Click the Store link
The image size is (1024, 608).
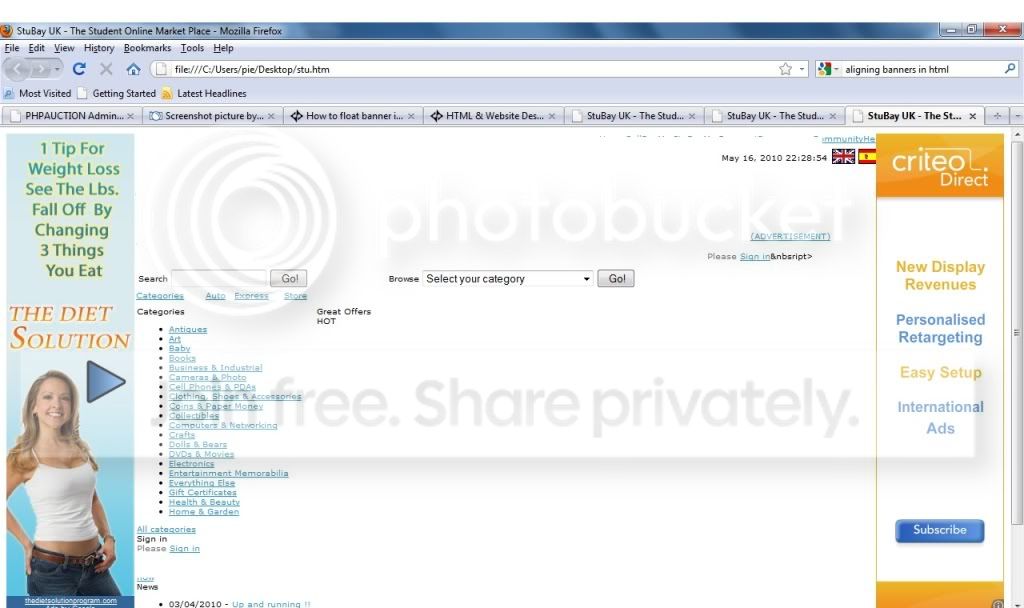pyautogui.click(x=295, y=296)
